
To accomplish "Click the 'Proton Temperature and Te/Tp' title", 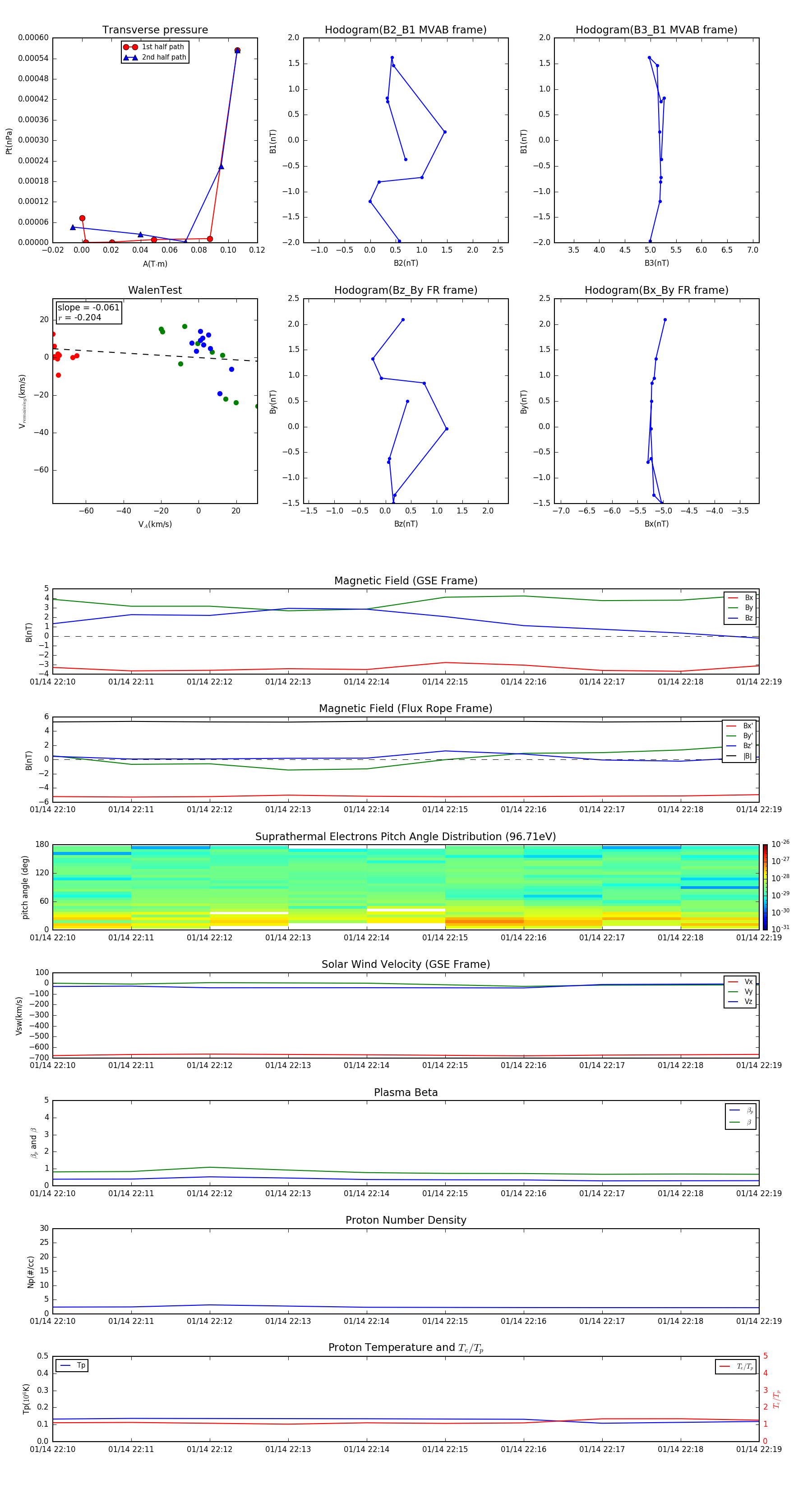I will click(x=406, y=1348).
